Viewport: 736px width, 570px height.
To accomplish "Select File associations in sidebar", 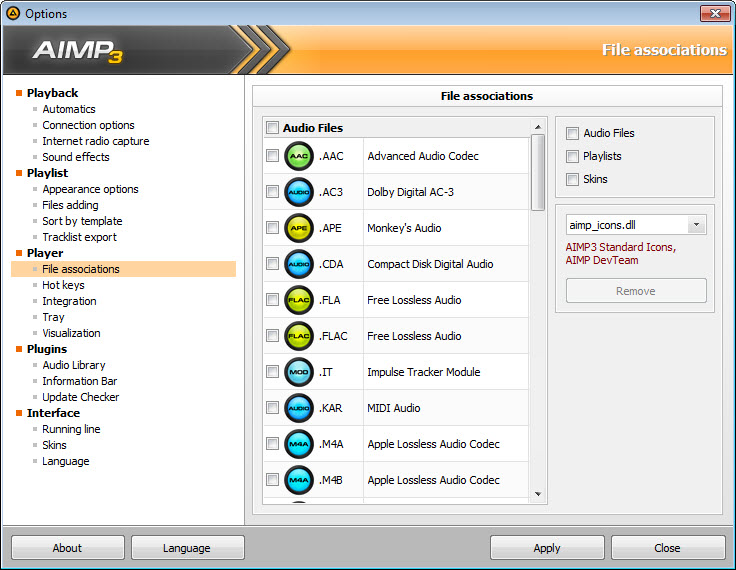I will (x=123, y=269).
